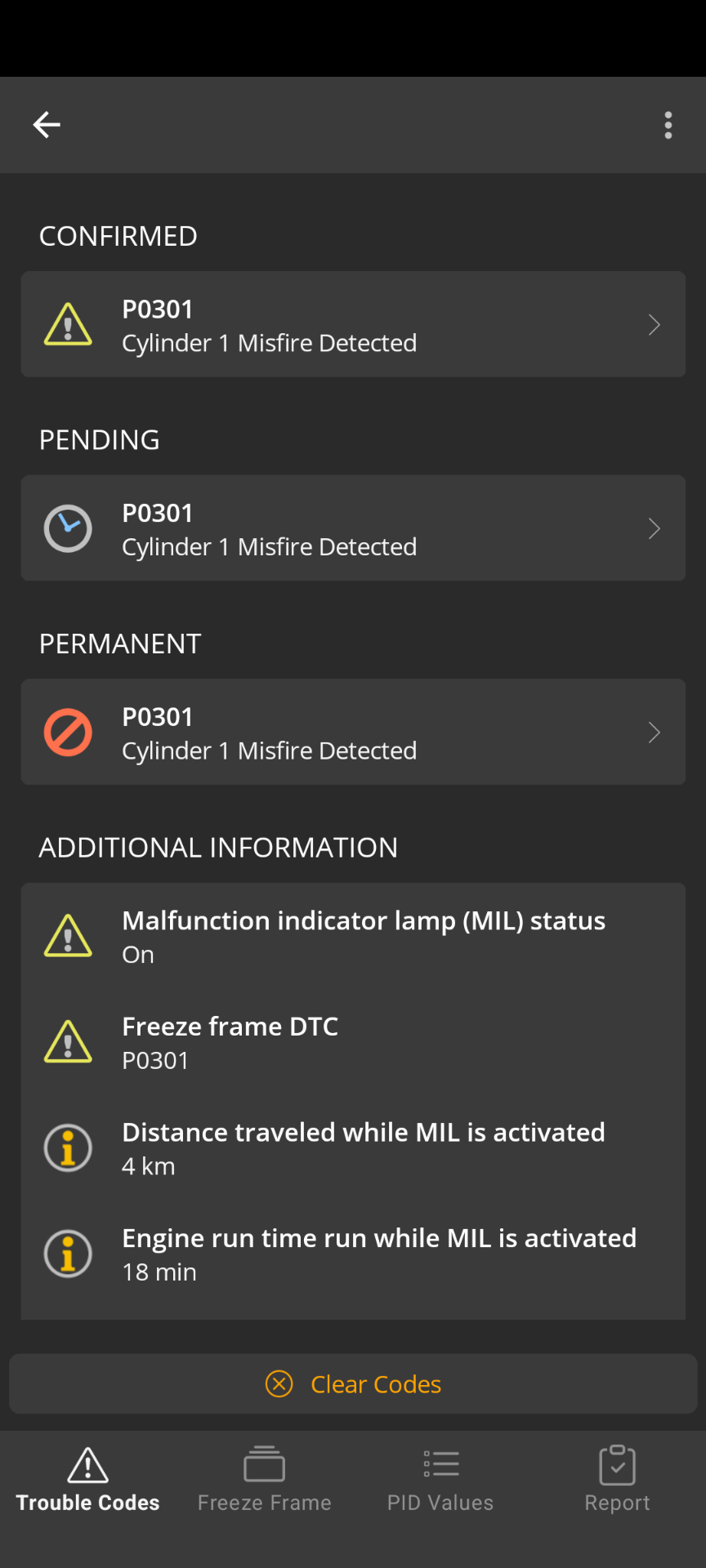Click the Freeze frame DTC warning icon

click(68, 1042)
